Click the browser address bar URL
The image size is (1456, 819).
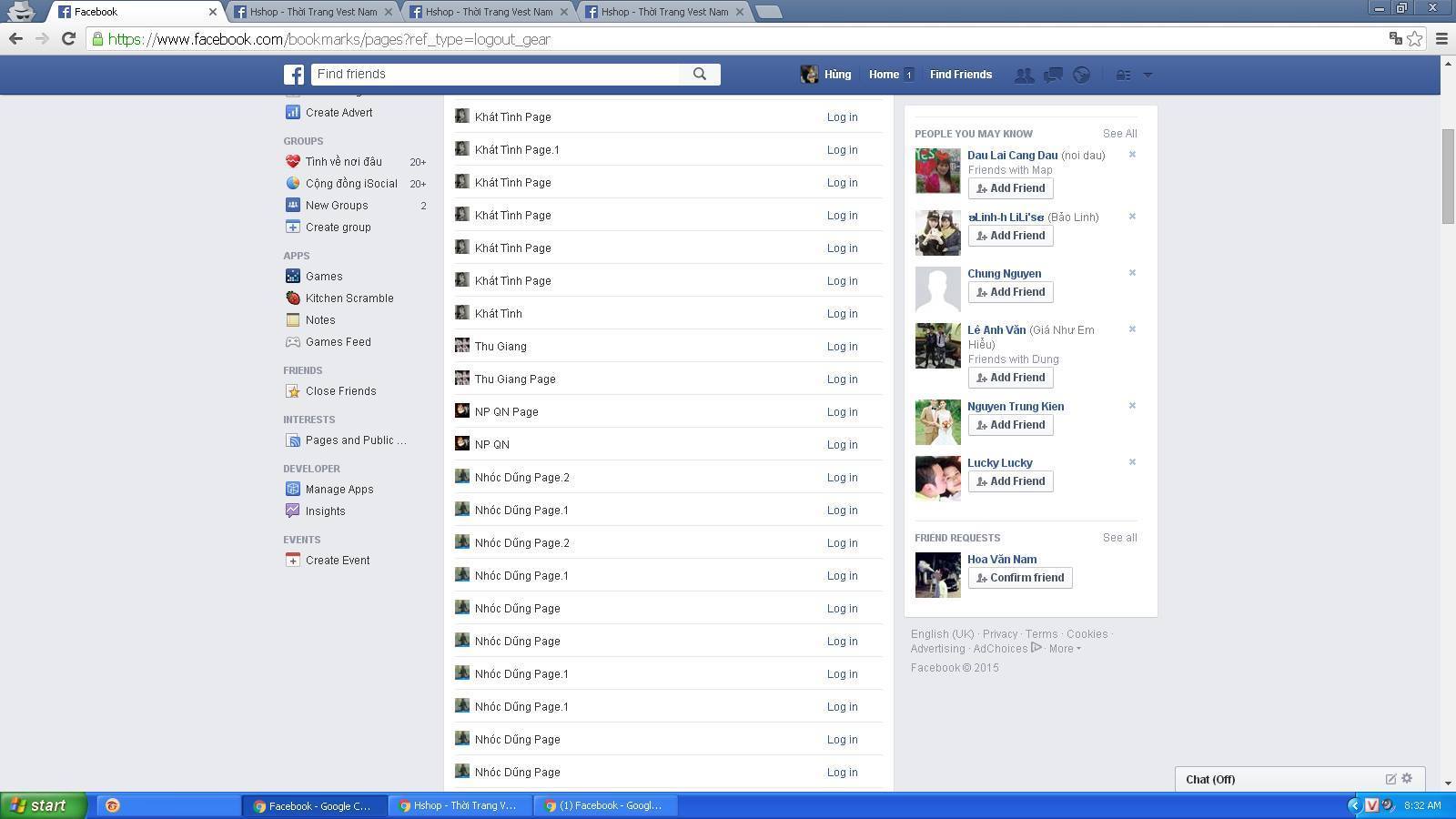[329, 39]
